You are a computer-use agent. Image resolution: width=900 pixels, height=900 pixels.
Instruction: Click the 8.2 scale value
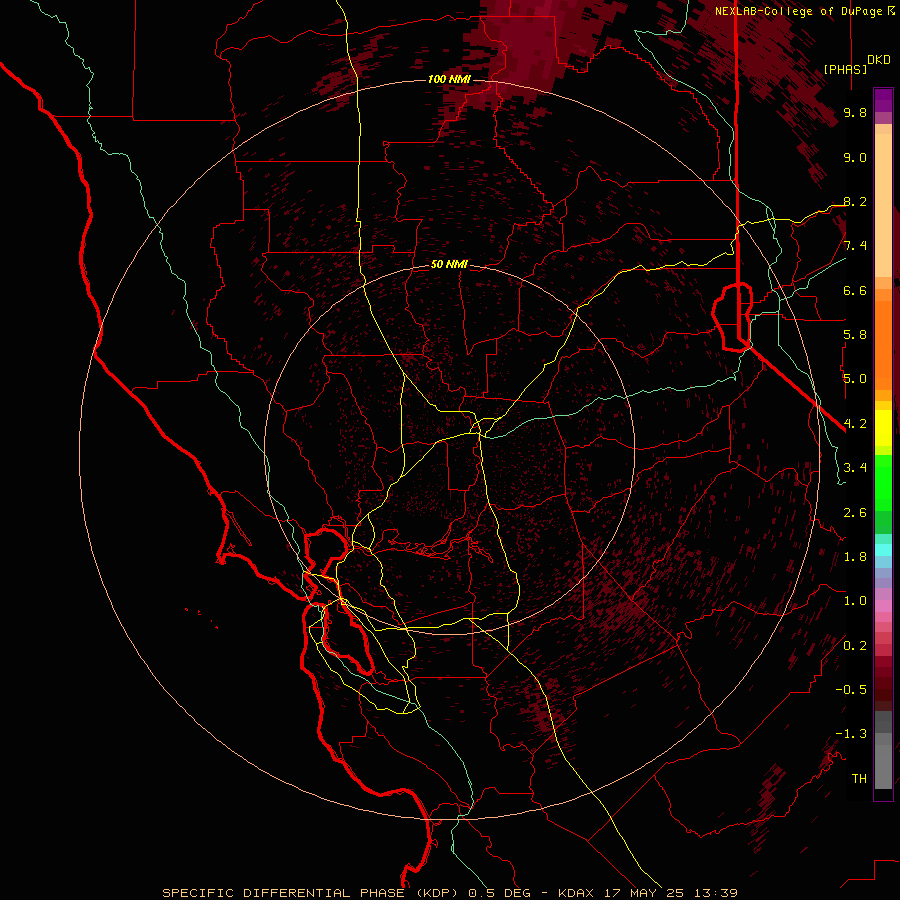click(x=855, y=201)
